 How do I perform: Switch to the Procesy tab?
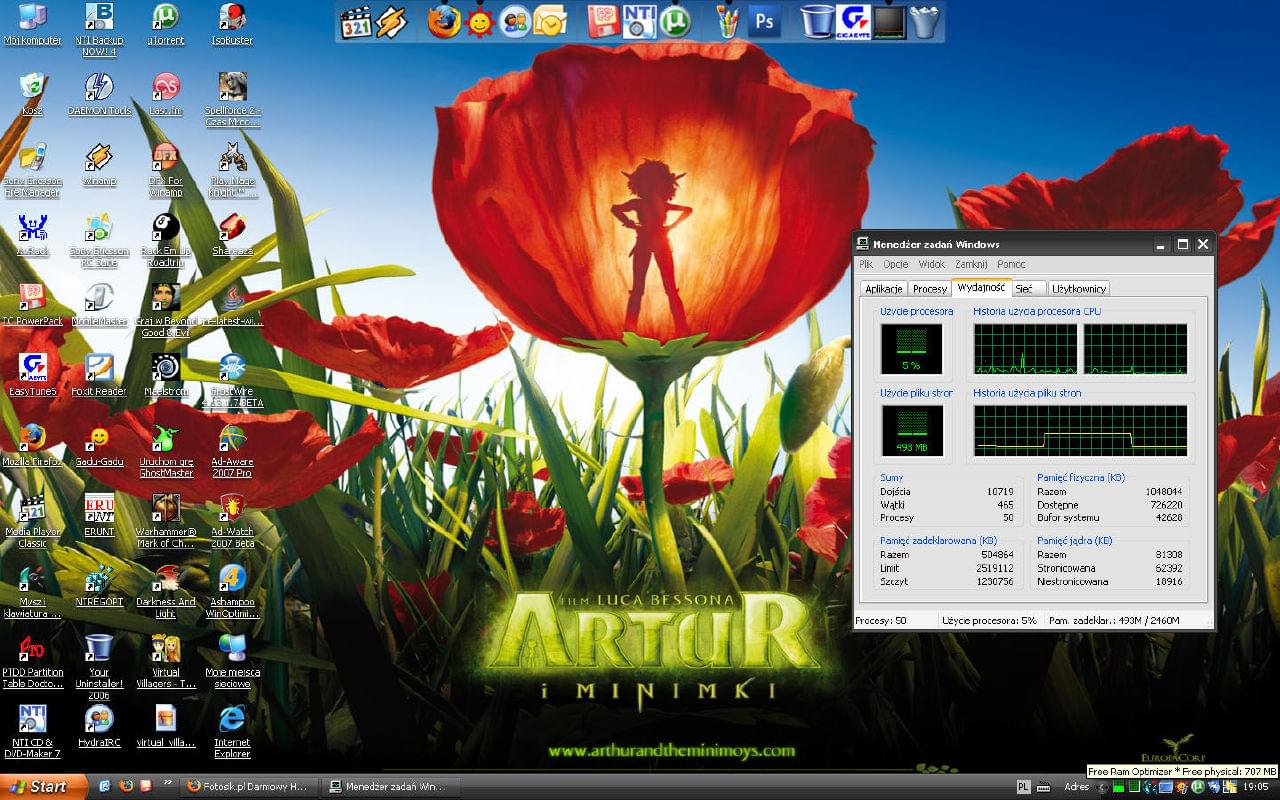click(930, 289)
